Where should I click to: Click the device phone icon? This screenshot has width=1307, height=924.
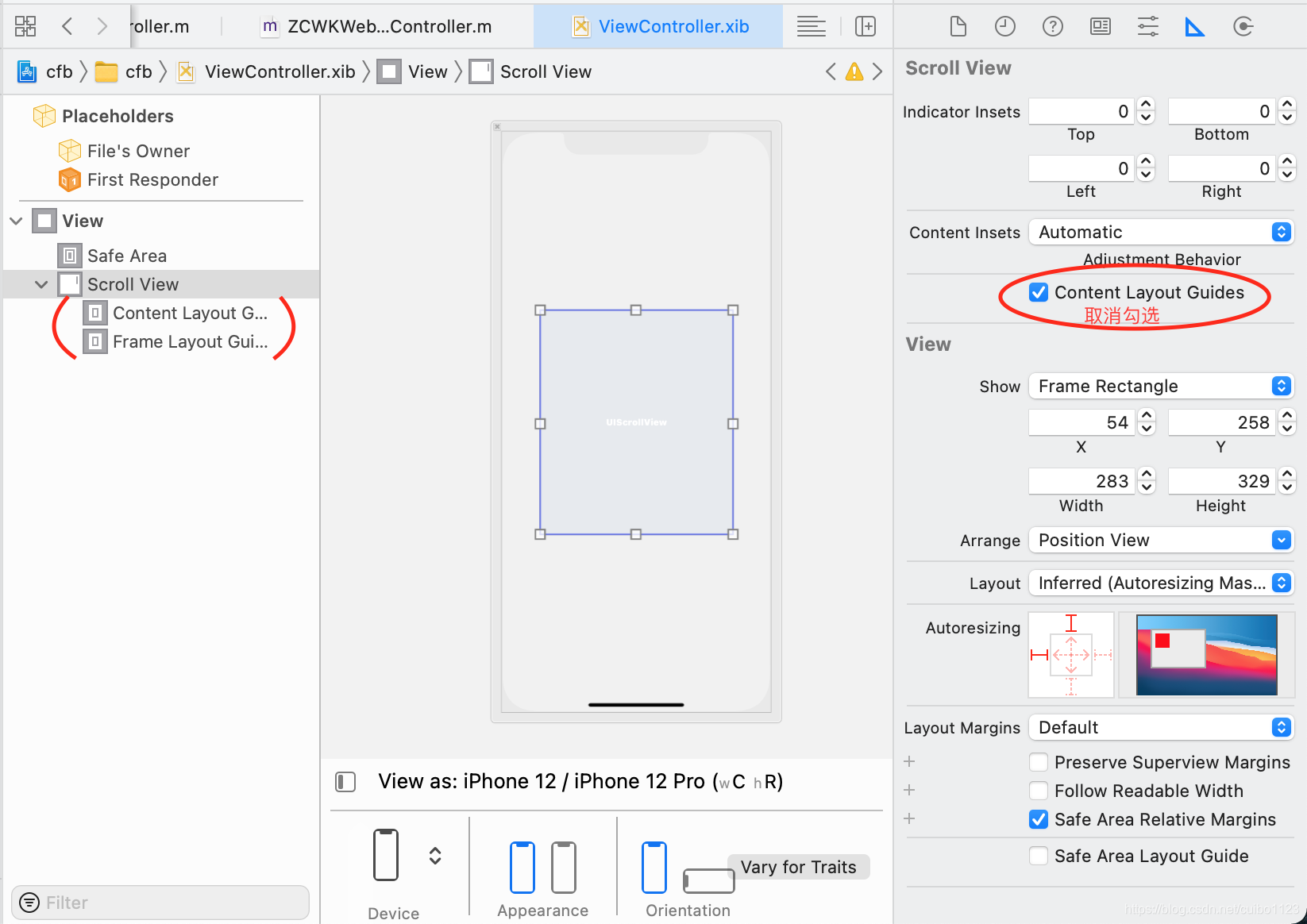click(x=386, y=855)
